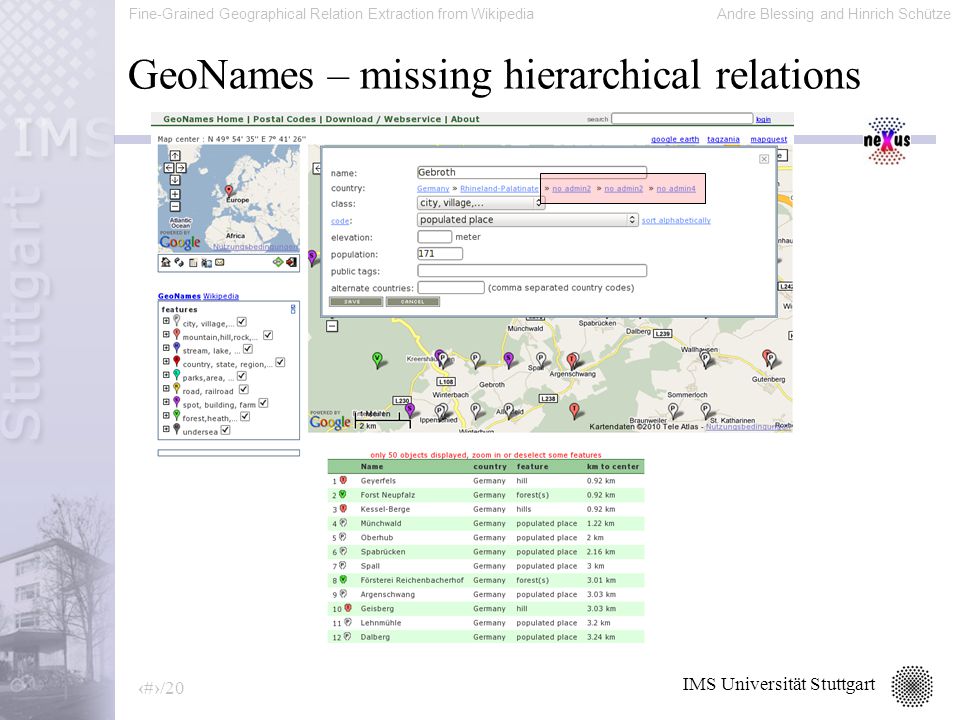This screenshot has width=960, height=720.
Task: Zoom in on mini map plus icon
Action: pos(175,194)
